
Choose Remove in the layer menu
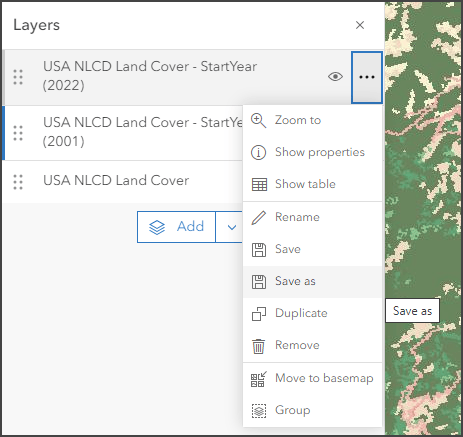[x=313, y=345]
